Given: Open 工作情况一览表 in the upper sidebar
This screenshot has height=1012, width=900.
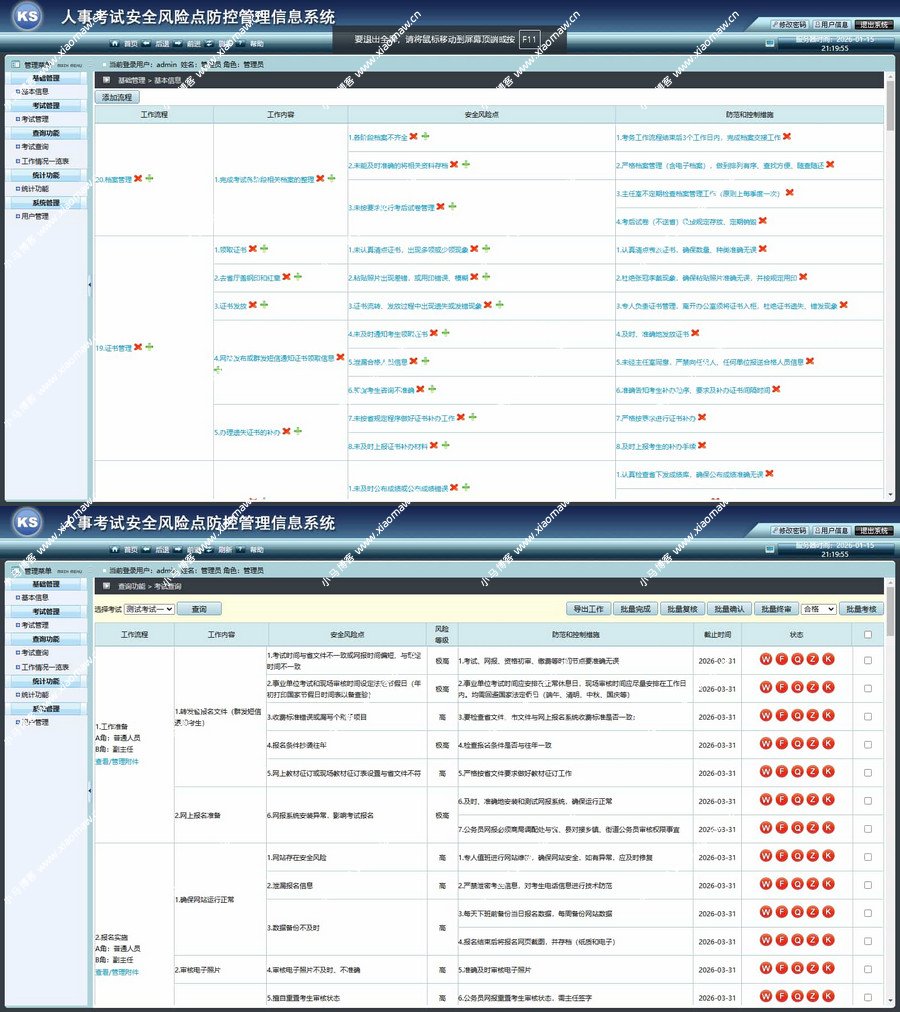Looking at the screenshot, I should click(46, 161).
